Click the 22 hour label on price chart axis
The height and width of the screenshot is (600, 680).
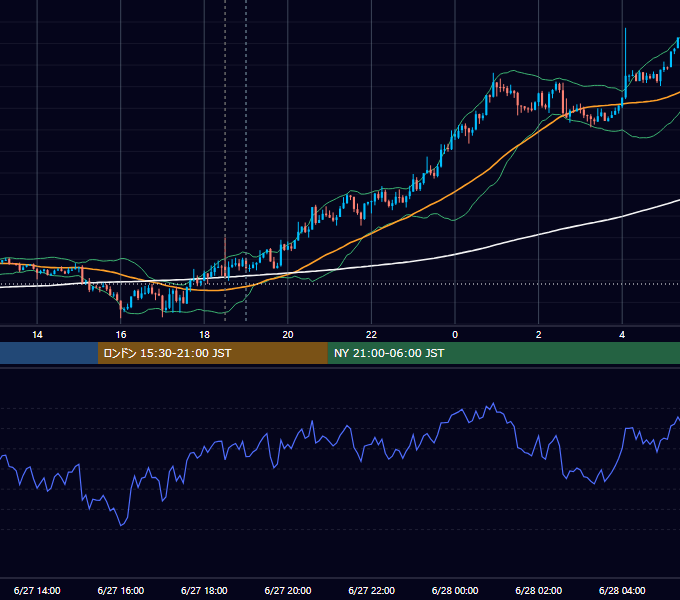pos(371,335)
